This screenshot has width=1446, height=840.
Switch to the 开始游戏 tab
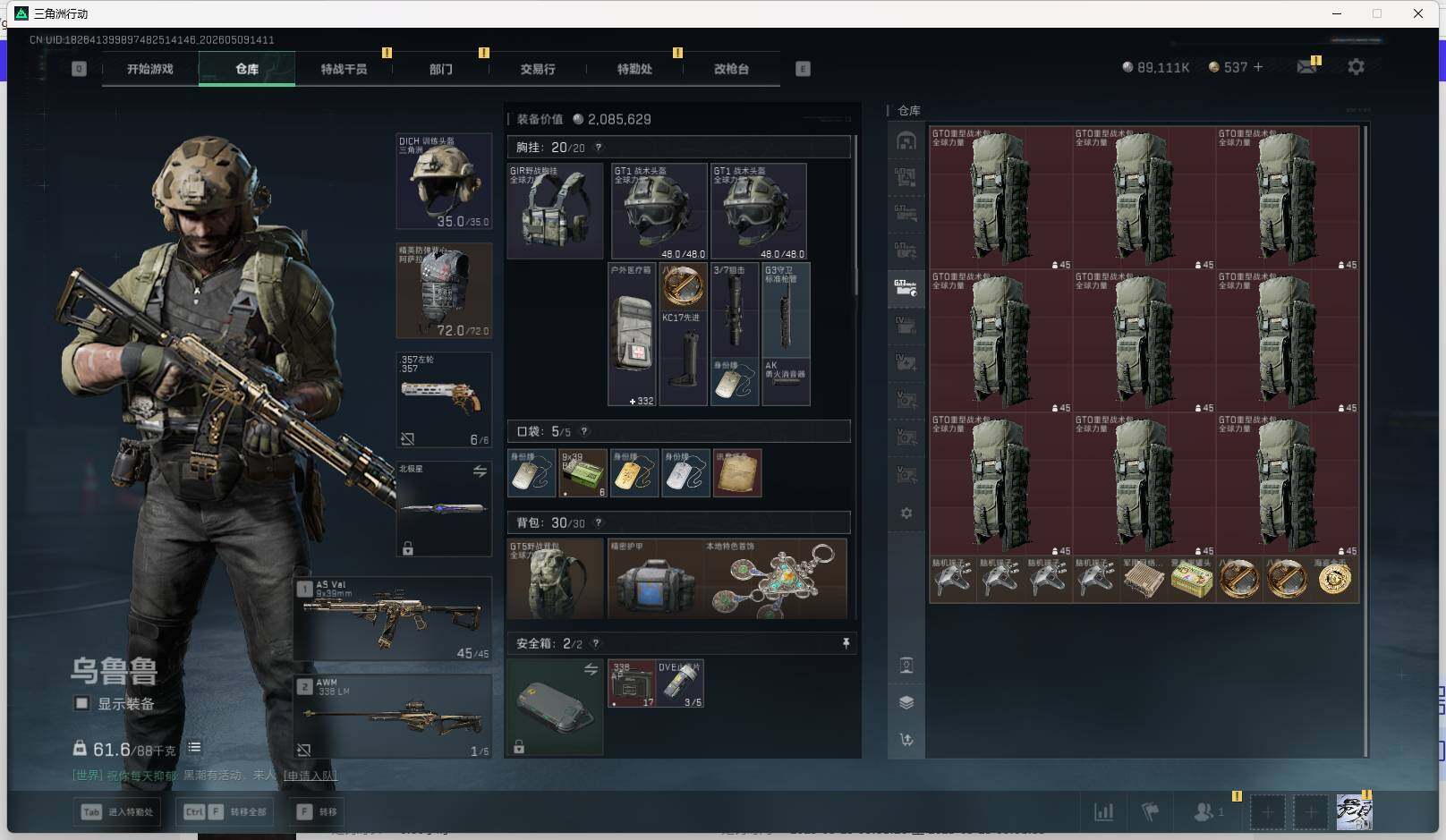150,69
